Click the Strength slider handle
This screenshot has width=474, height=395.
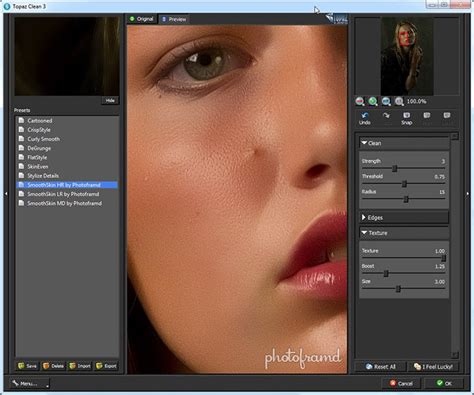(394, 168)
